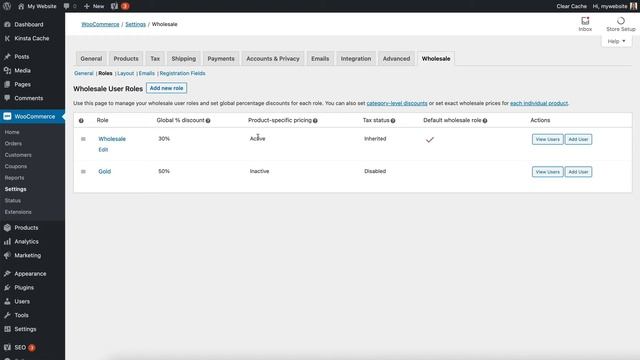The width and height of the screenshot is (640, 360).
Task: Grab the drag handle of the Wholesale row
Action: [x=83, y=139]
